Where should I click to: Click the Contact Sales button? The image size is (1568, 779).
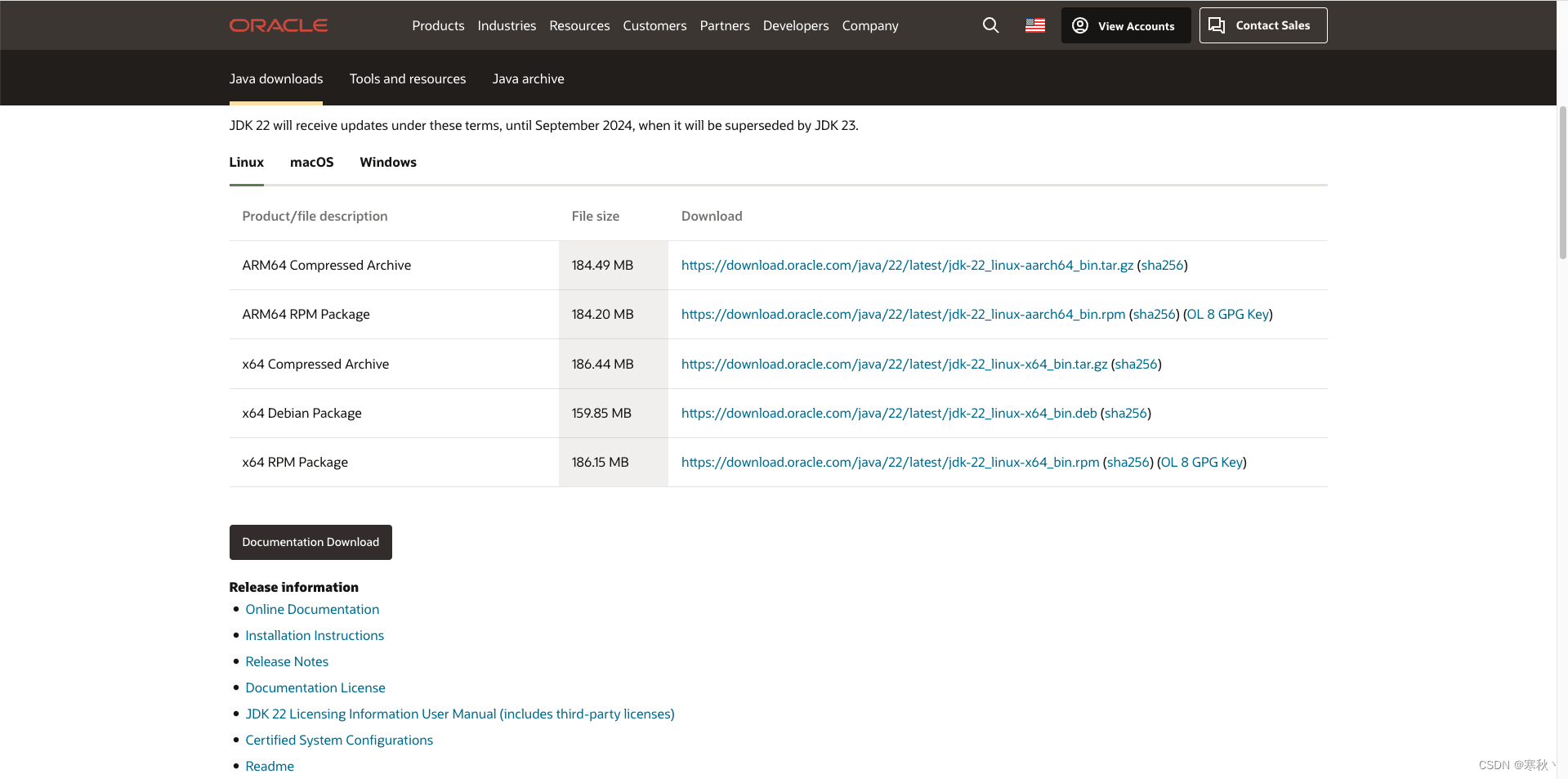pyautogui.click(x=1263, y=25)
